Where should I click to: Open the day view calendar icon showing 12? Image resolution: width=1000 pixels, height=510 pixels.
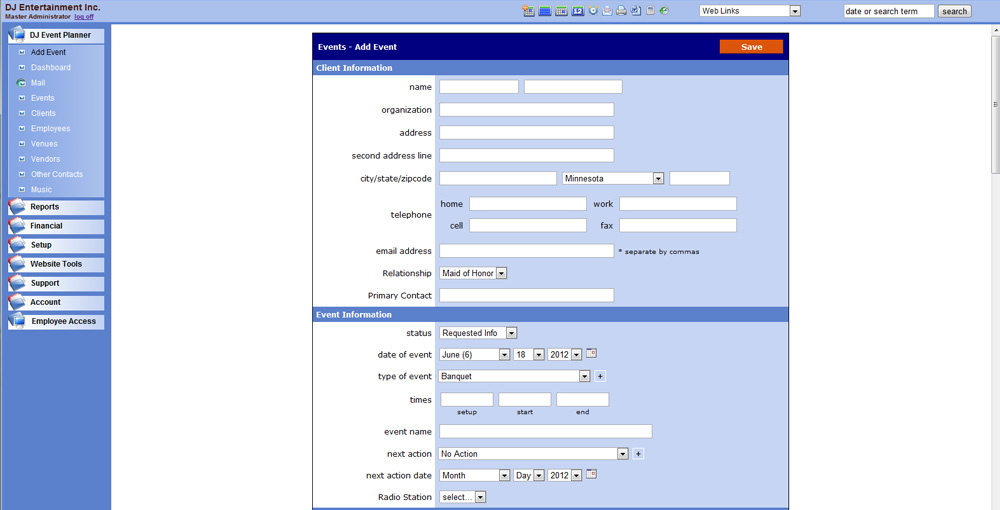578,11
